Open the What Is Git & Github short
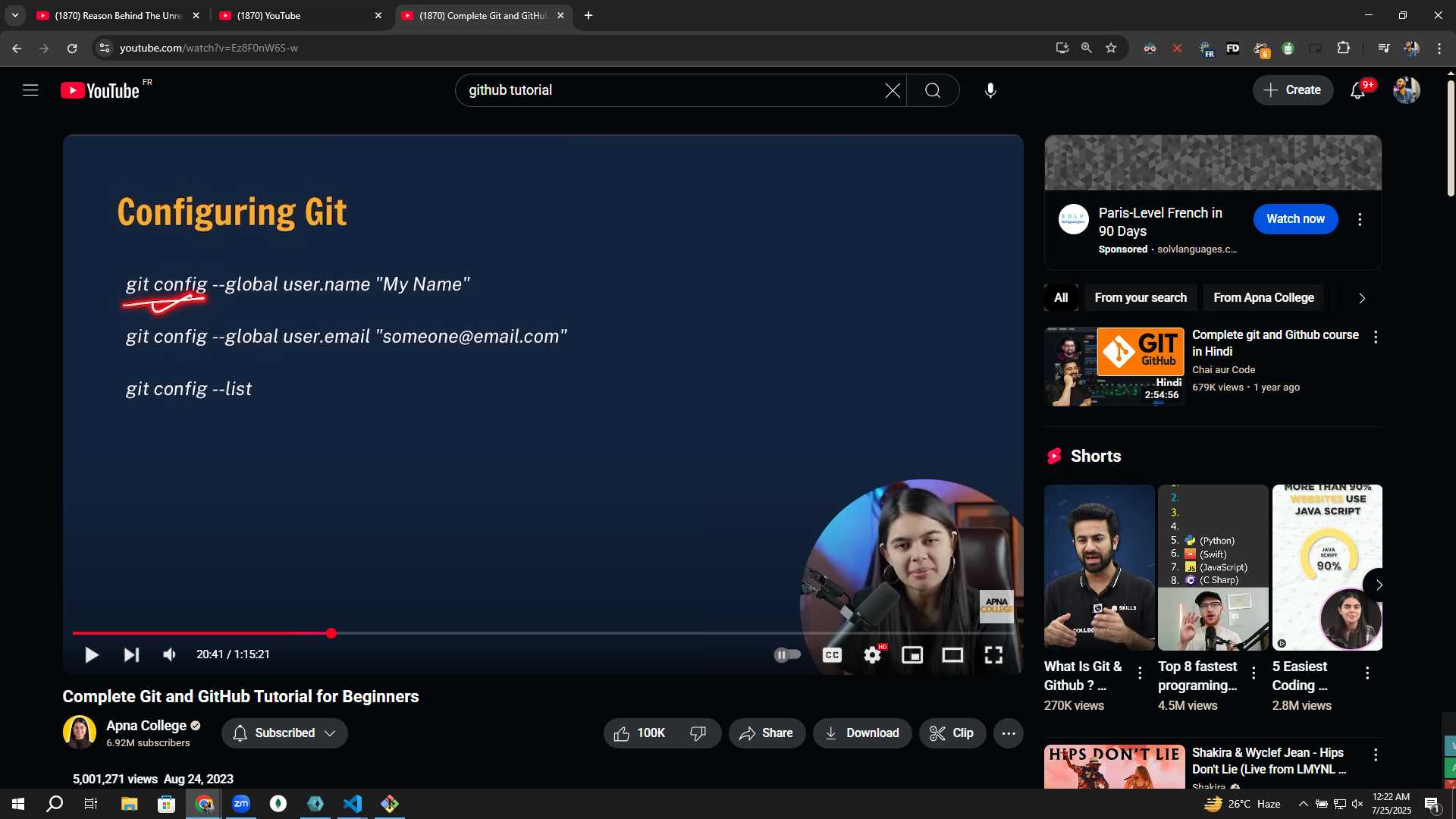This screenshot has width=1456, height=819. tap(1099, 567)
